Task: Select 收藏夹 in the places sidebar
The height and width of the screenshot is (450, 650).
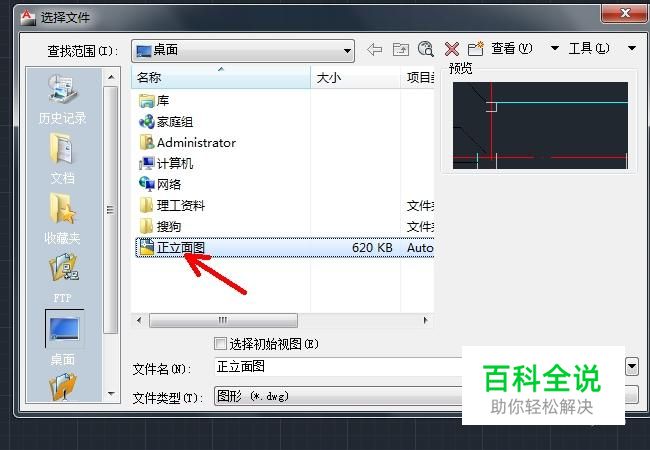Action: tap(62, 218)
